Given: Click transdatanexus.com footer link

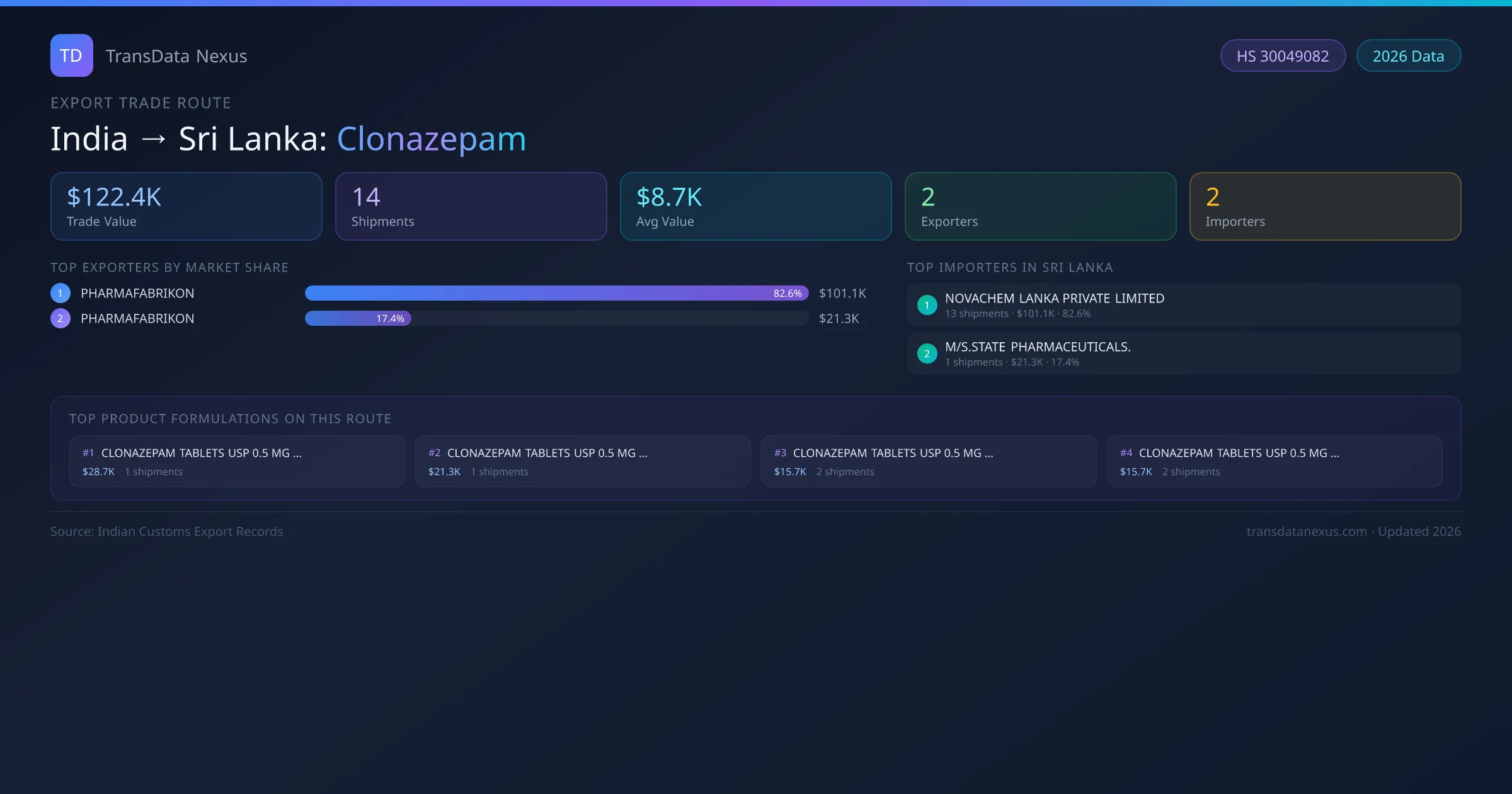Looking at the screenshot, I should point(1306,531).
